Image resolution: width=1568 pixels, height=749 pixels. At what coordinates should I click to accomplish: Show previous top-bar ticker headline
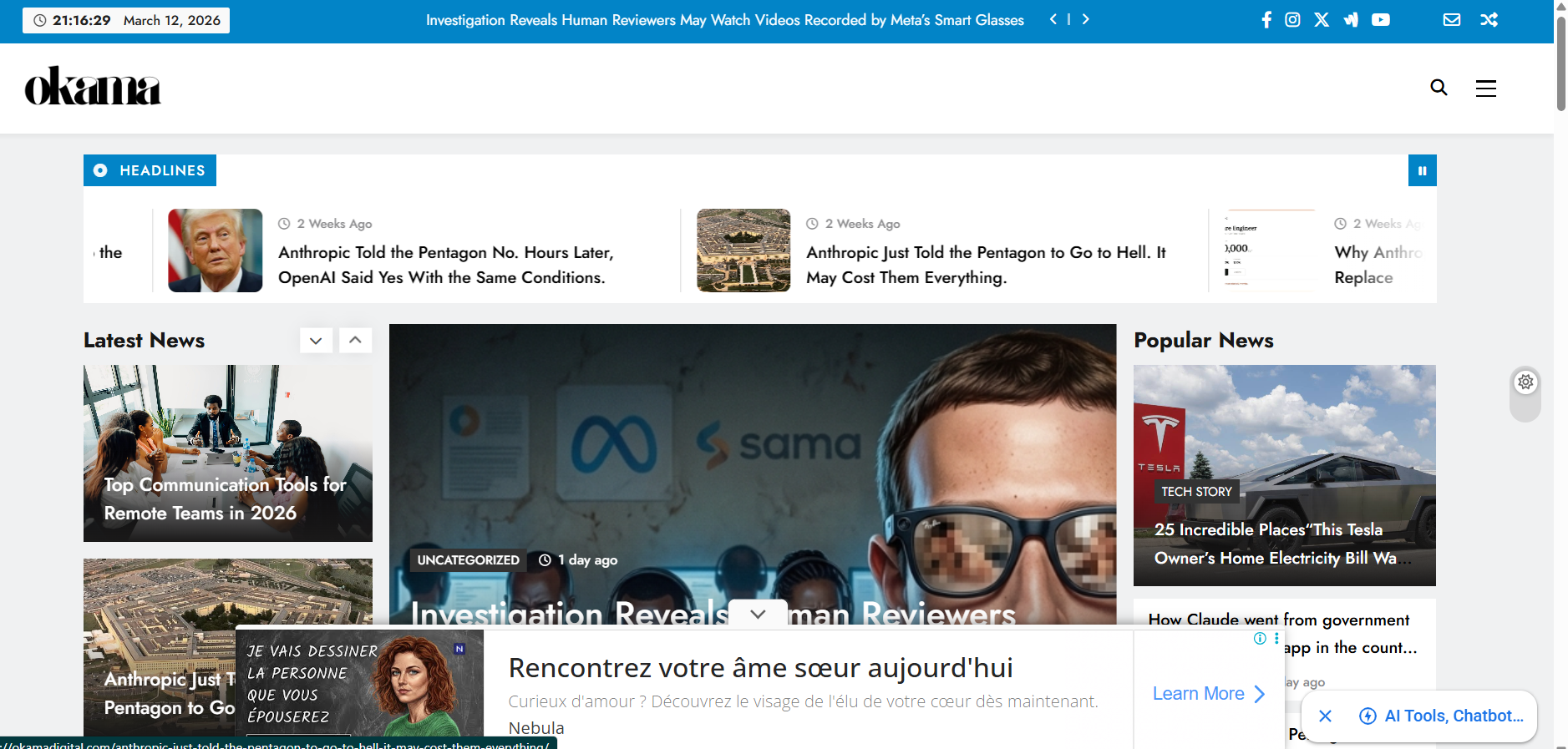[1053, 19]
